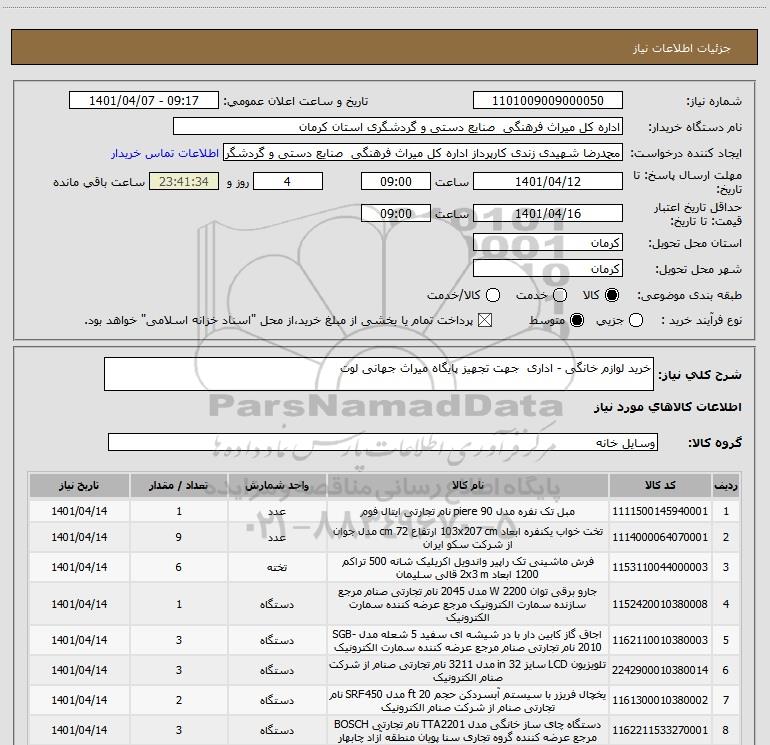
Task: Click the price validity hour 09:00 field
Action: pos(396,214)
